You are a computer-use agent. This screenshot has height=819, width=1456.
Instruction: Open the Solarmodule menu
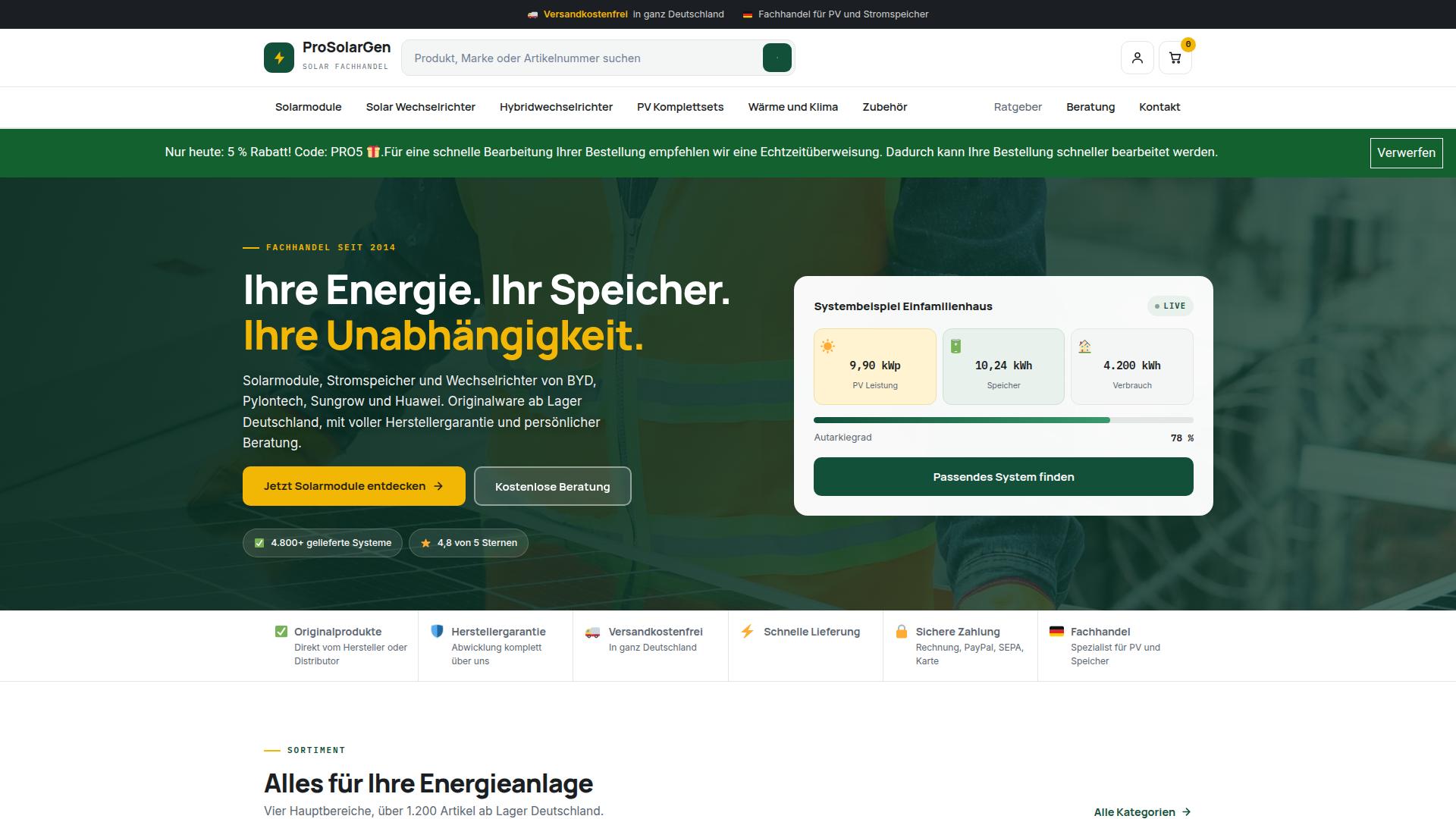coord(308,107)
